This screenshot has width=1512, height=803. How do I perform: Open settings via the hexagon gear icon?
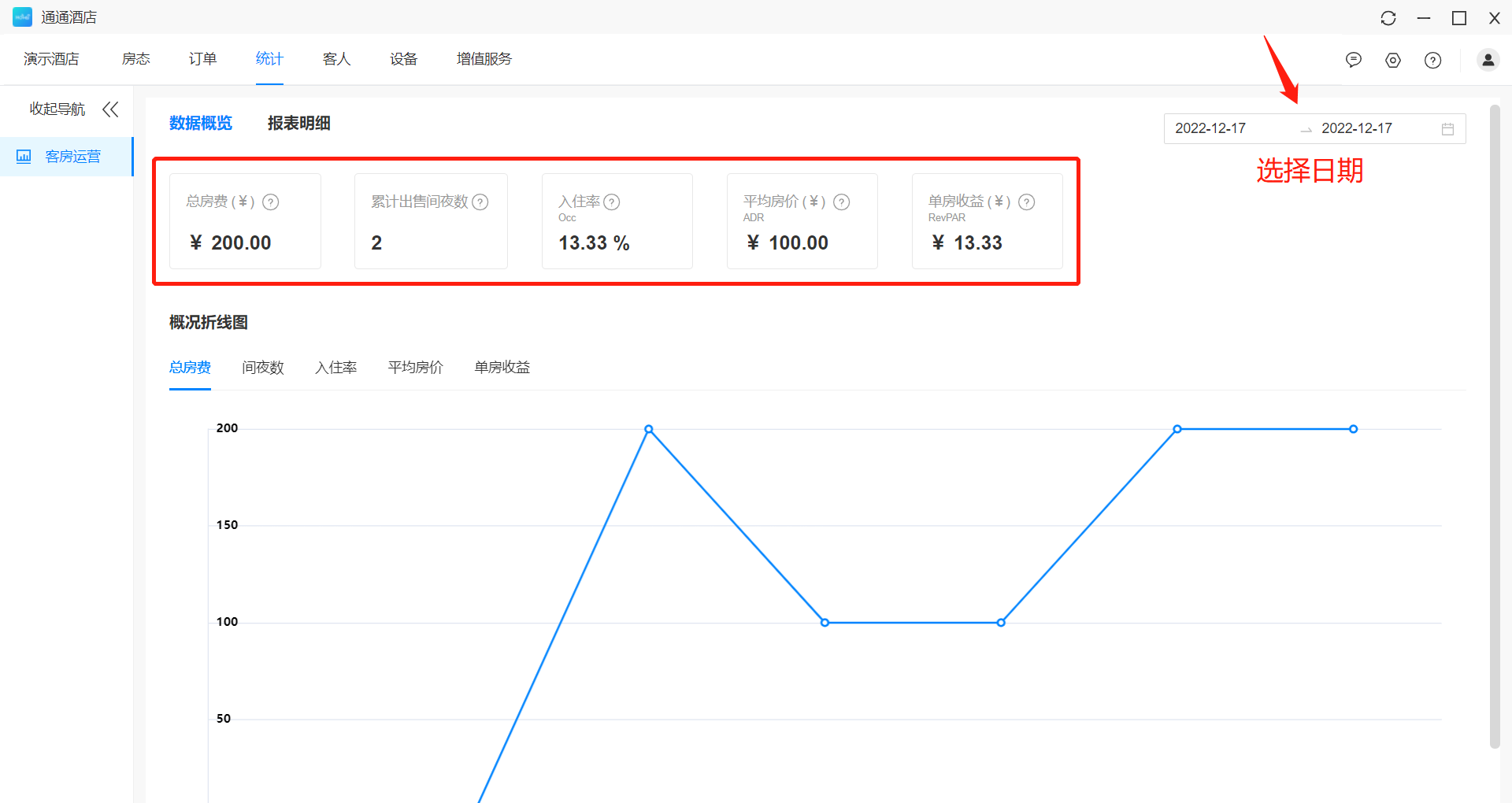(x=1392, y=60)
